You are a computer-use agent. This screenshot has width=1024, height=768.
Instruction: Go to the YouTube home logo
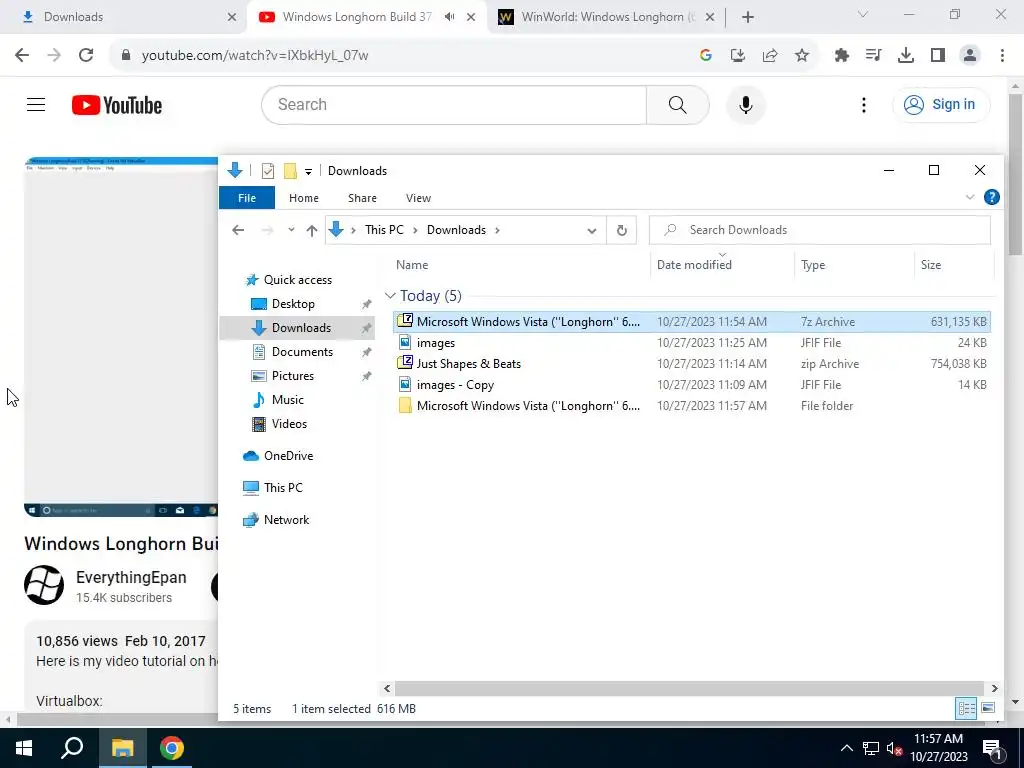[x=117, y=105]
